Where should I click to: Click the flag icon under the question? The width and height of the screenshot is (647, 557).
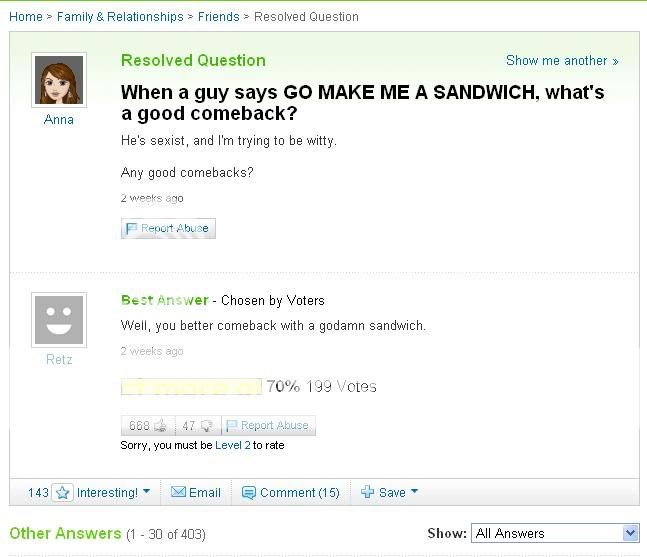click(x=131, y=229)
